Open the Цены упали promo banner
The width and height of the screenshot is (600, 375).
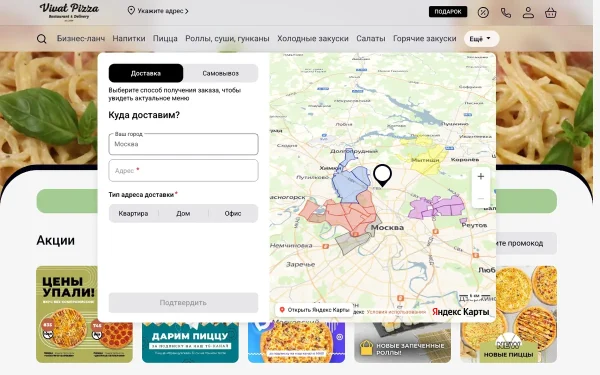pos(84,315)
